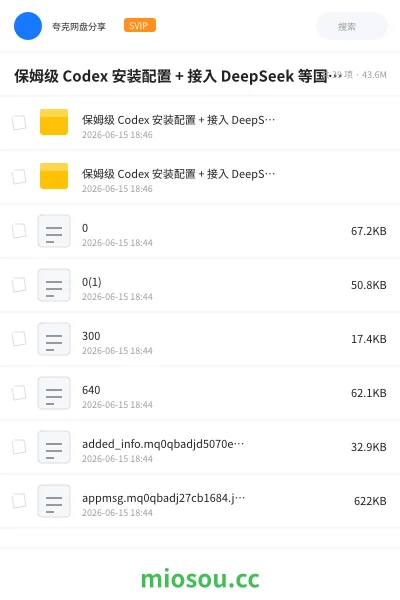Open added_info.mq0qbadjd5070e… file name

click(x=163, y=444)
